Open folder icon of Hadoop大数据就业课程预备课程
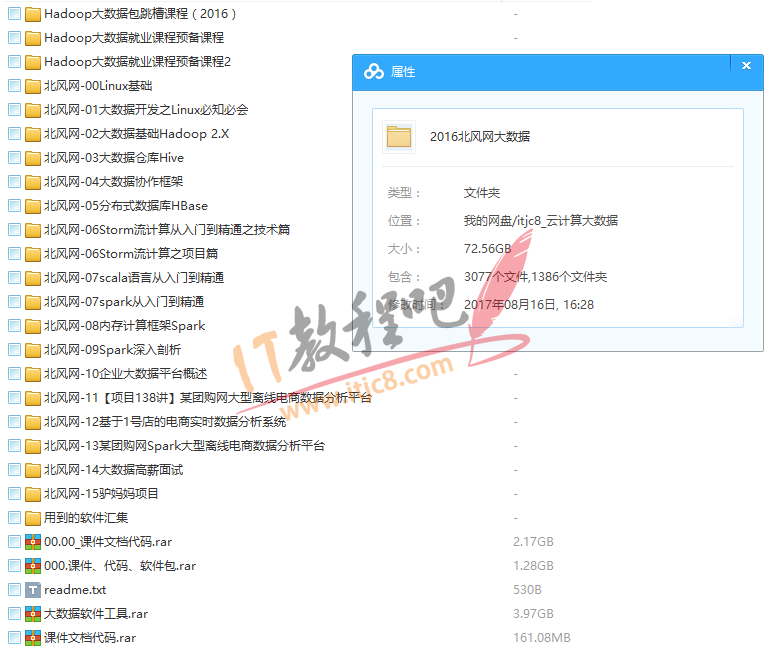The width and height of the screenshot is (766, 650). (x=33, y=38)
